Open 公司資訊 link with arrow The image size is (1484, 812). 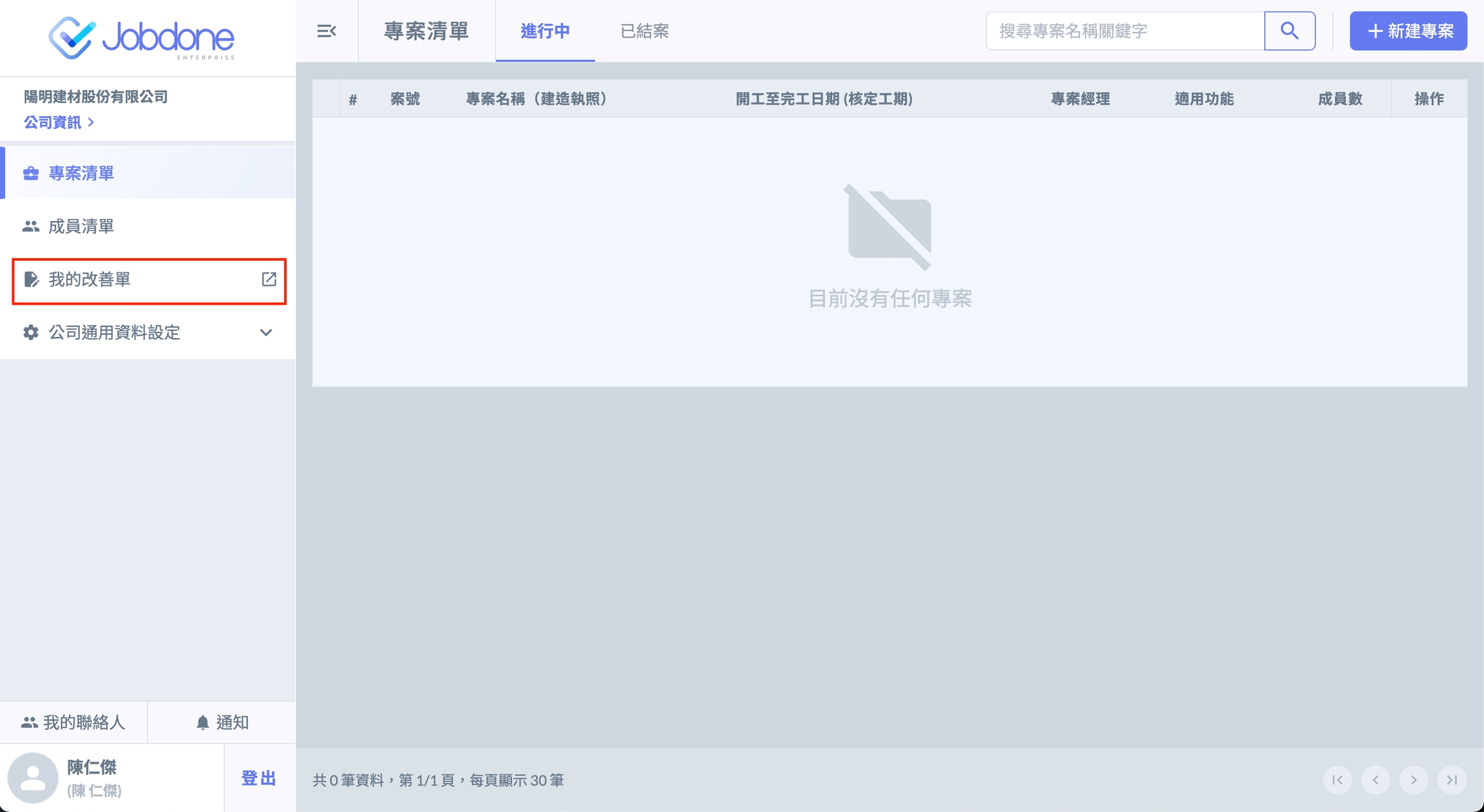[x=59, y=122]
